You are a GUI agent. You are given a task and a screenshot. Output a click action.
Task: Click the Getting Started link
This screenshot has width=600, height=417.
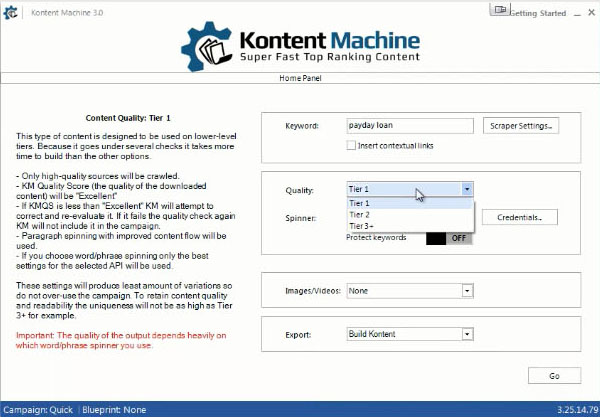pos(538,13)
